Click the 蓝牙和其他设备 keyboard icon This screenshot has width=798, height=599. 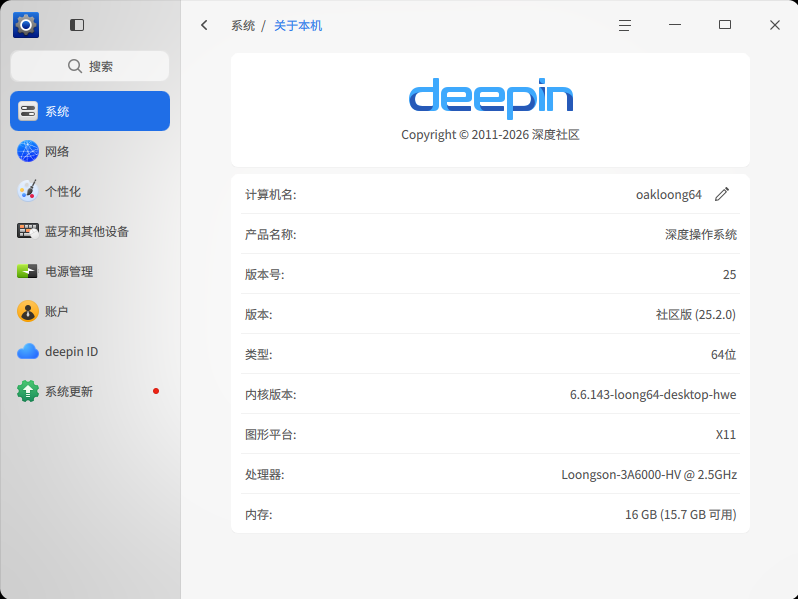click(27, 231)
